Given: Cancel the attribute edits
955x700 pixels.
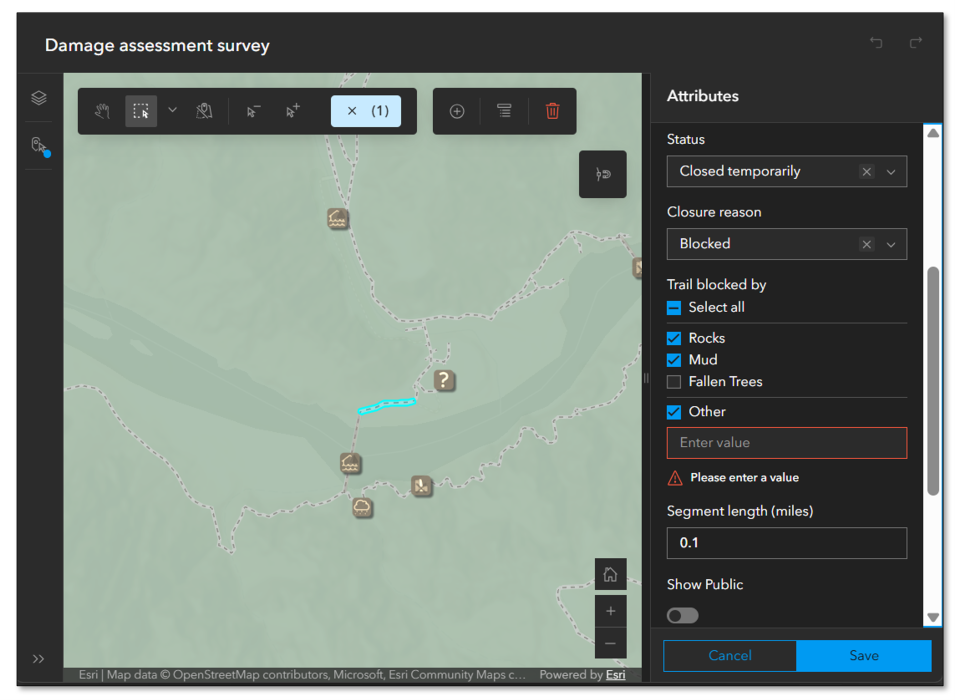Looking at the screenshot, I should pyautogui.click(x=730, y=656).
